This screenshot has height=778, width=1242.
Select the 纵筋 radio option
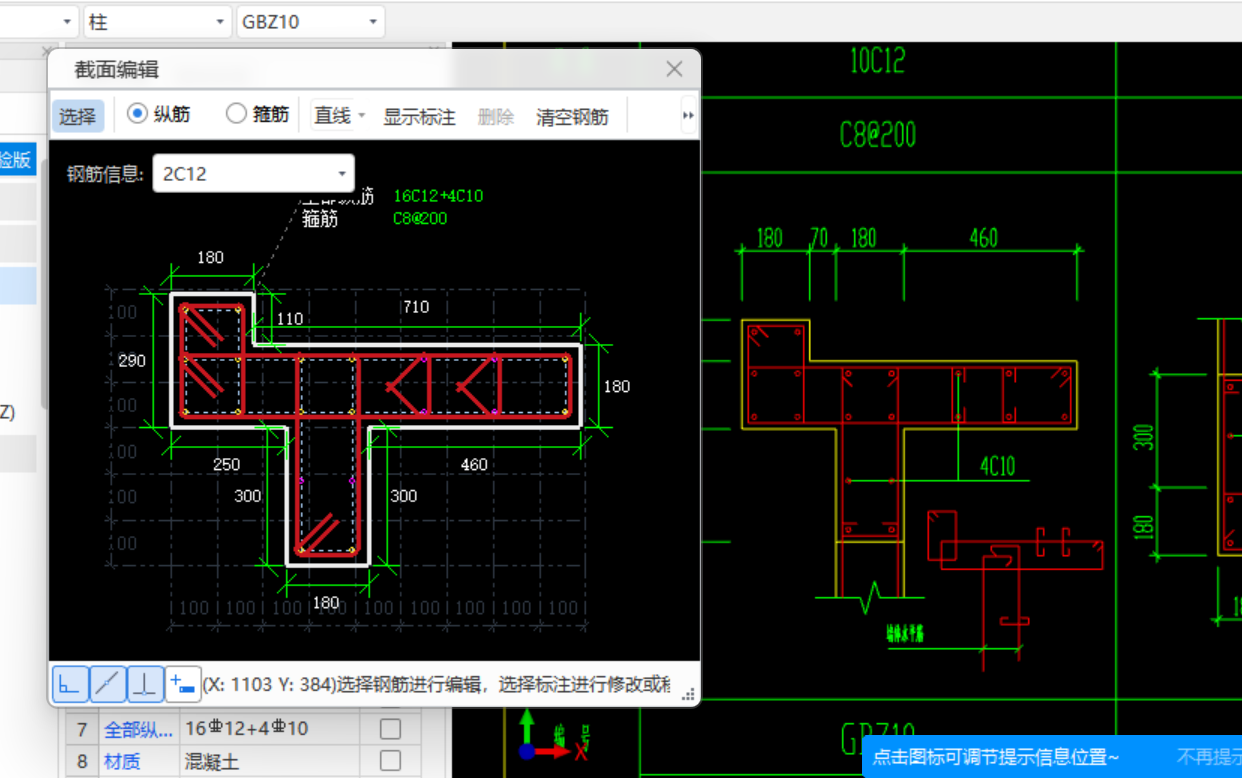click(159, 114)
